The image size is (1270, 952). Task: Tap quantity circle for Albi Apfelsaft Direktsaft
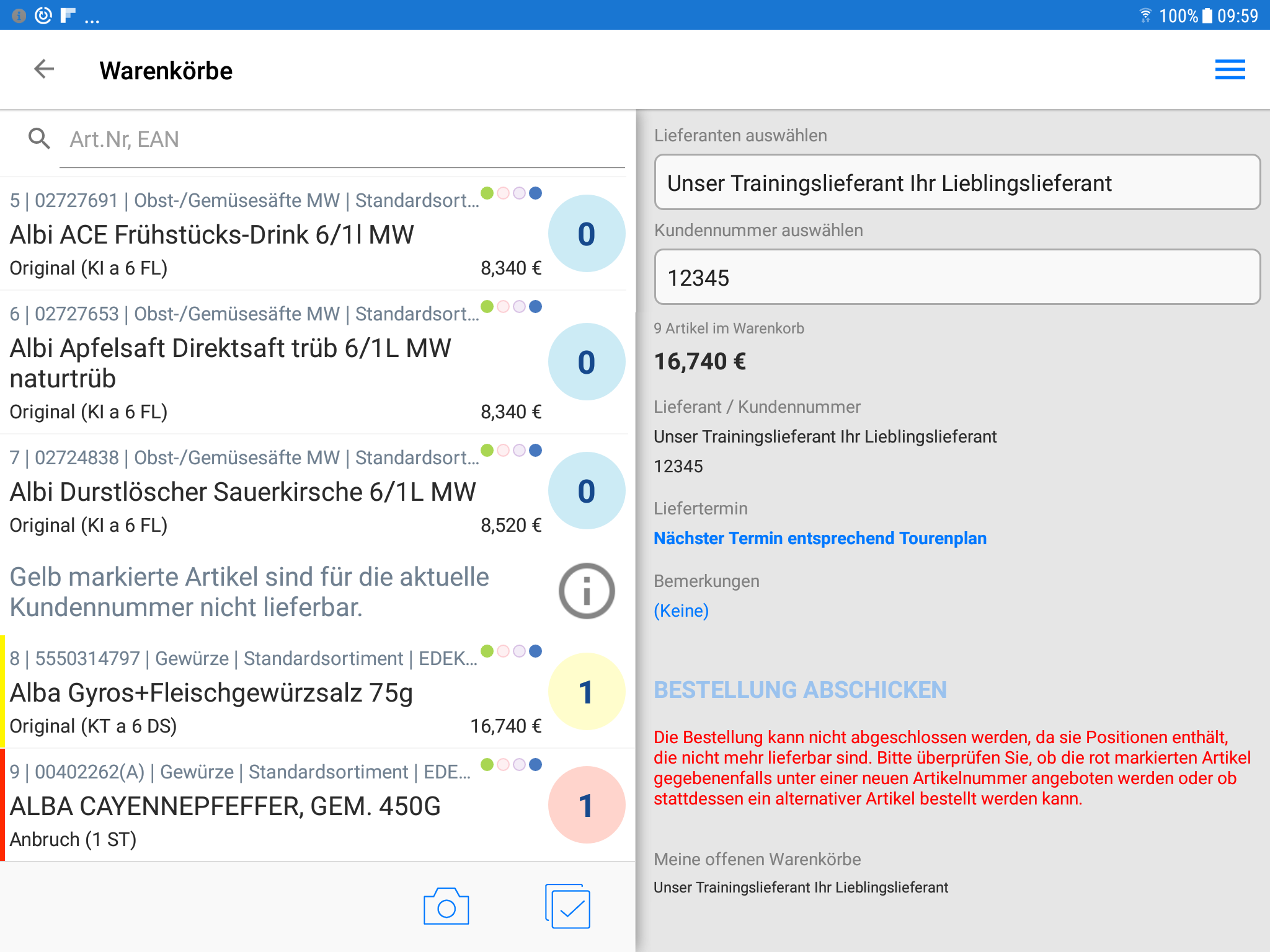coord(586,362)
